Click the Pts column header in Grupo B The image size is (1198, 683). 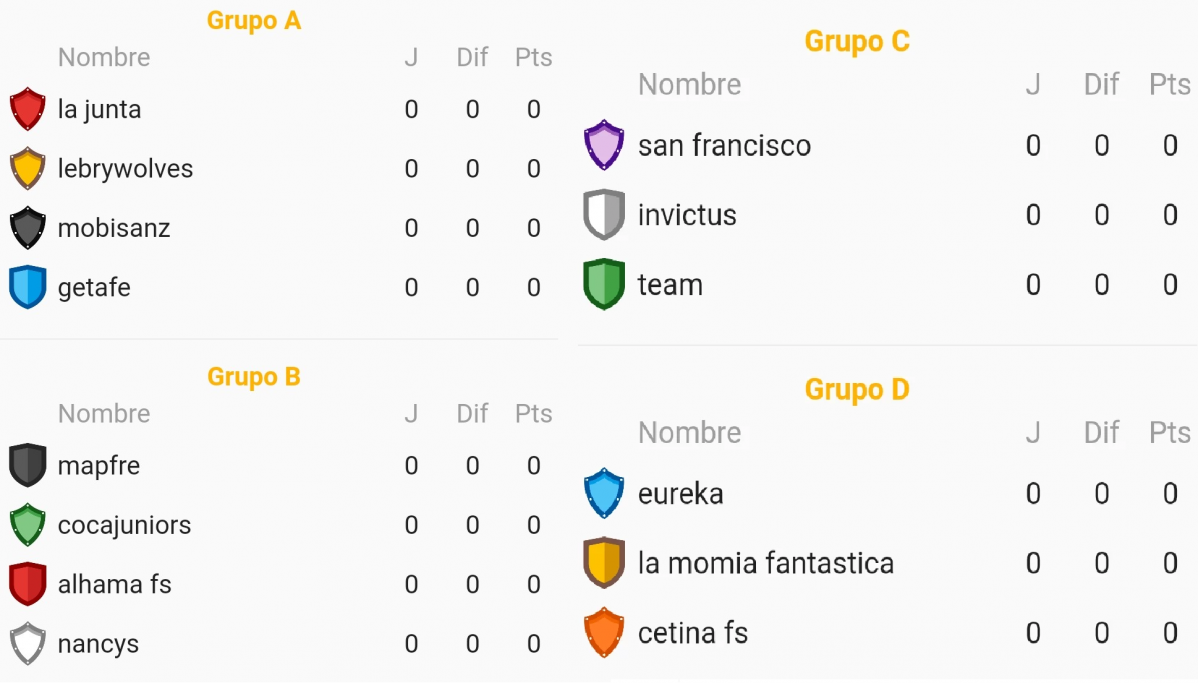coord(533,413)
